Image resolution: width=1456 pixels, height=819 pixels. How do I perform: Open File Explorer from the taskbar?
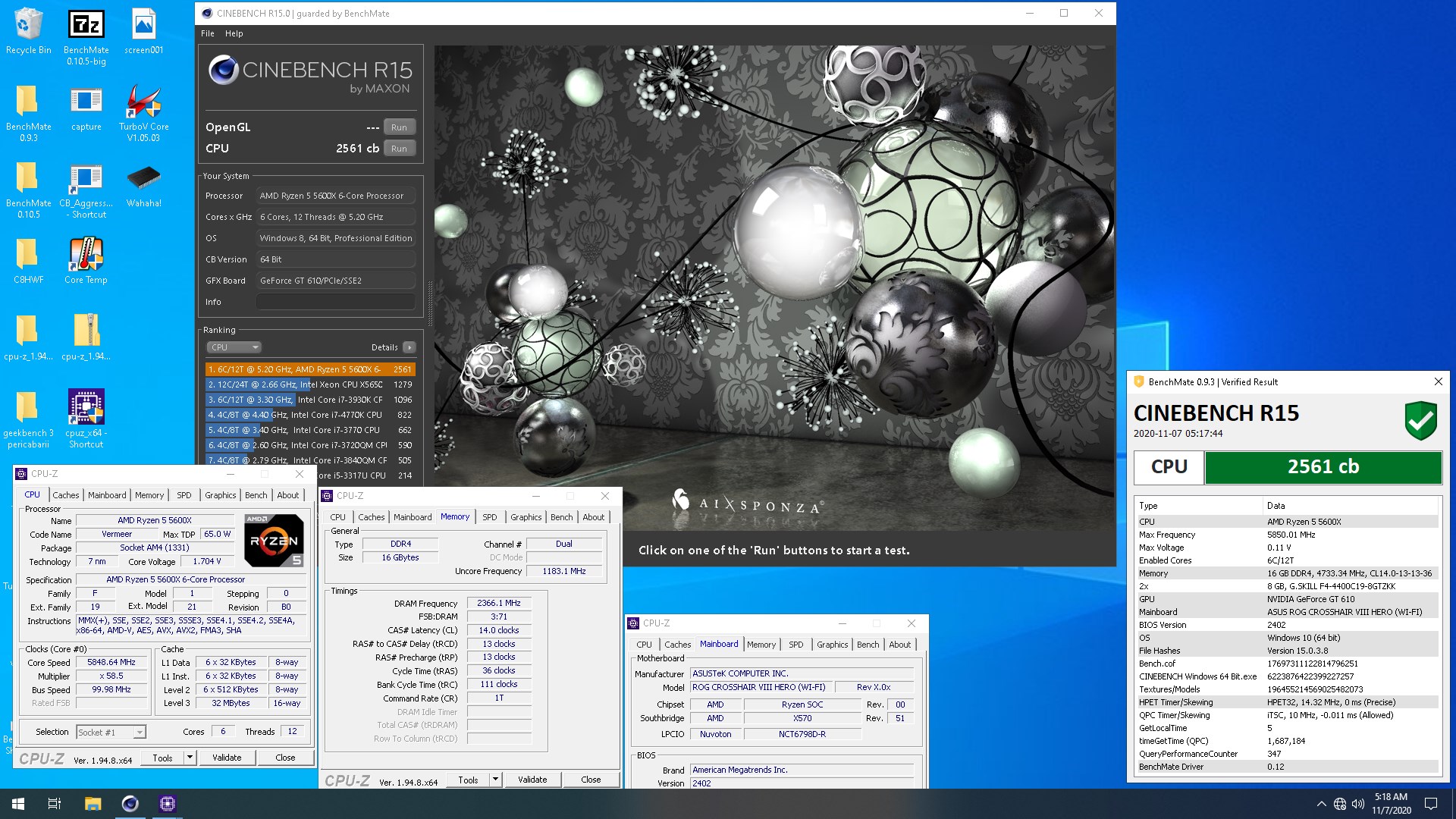93,804
